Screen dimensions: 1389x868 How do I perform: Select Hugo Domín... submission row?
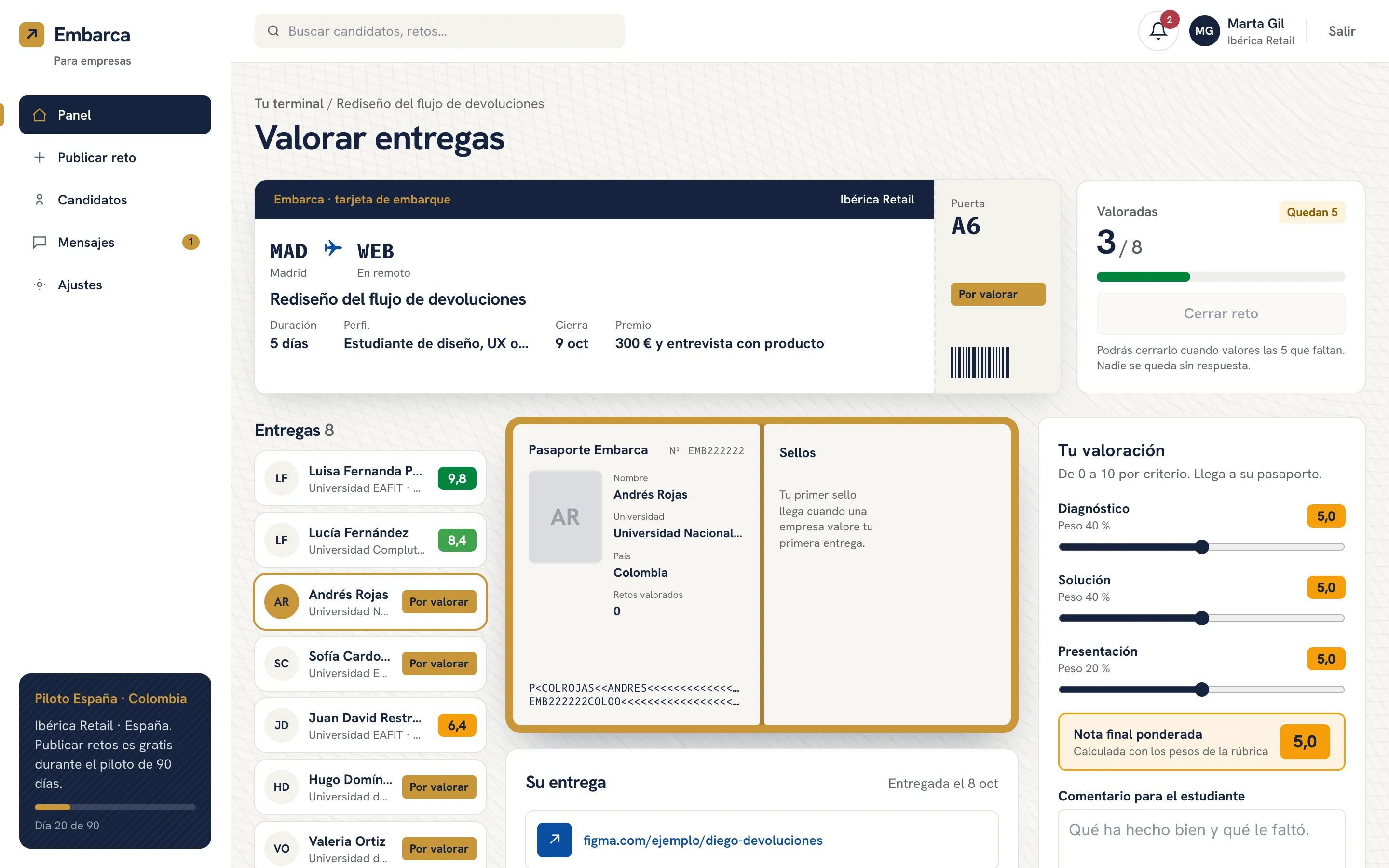pos(370,787)
